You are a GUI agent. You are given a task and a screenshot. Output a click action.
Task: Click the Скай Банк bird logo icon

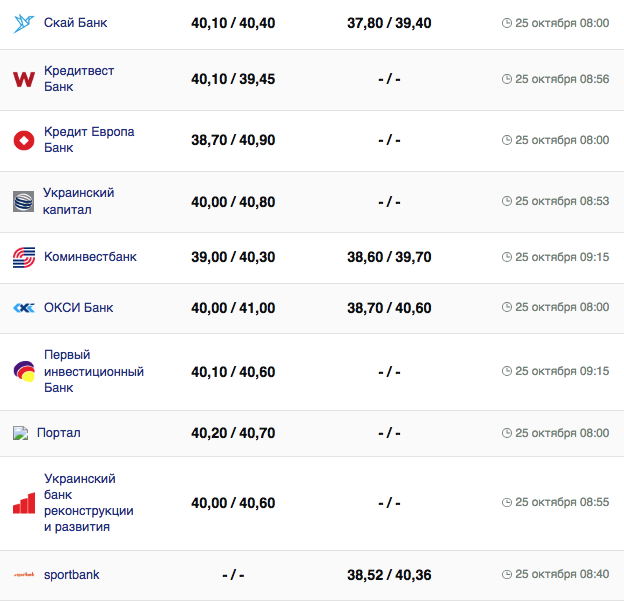[x=24, y=23]
